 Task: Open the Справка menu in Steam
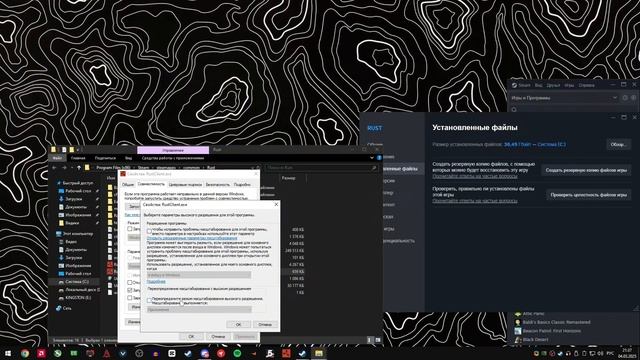click(587, 85)
